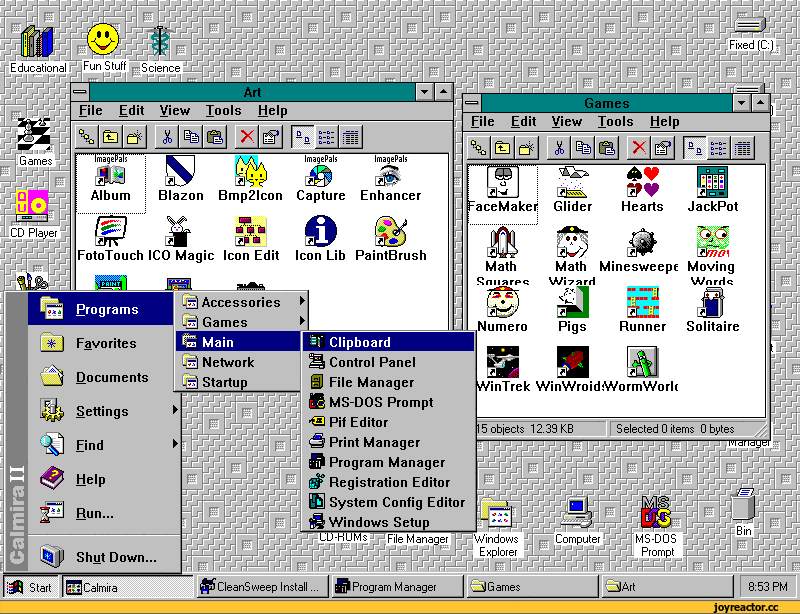800x614 pixels.
Task: Open the Art window control menu box
Action: click(80, 92)
